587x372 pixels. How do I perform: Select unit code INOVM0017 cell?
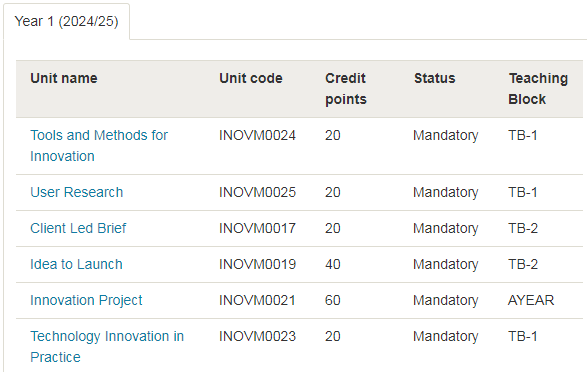pos(257,228)
